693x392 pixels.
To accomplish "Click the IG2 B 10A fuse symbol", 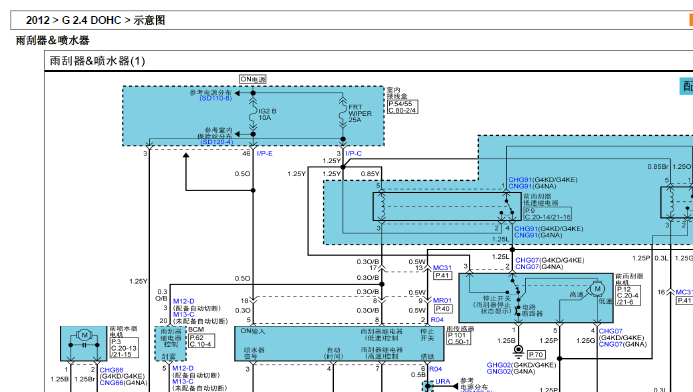I will [253, 114].
